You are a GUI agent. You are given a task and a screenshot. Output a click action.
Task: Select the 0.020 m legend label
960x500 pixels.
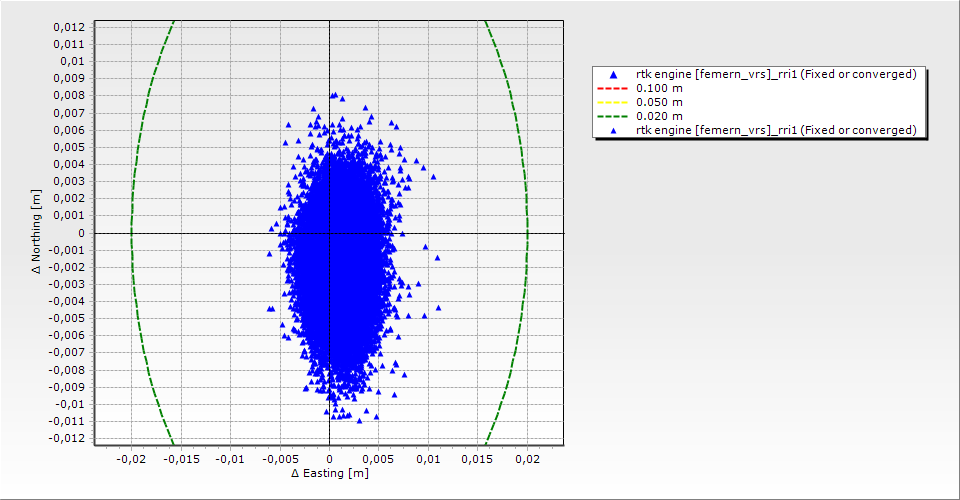pyautogui.click(x=659, y=116)
